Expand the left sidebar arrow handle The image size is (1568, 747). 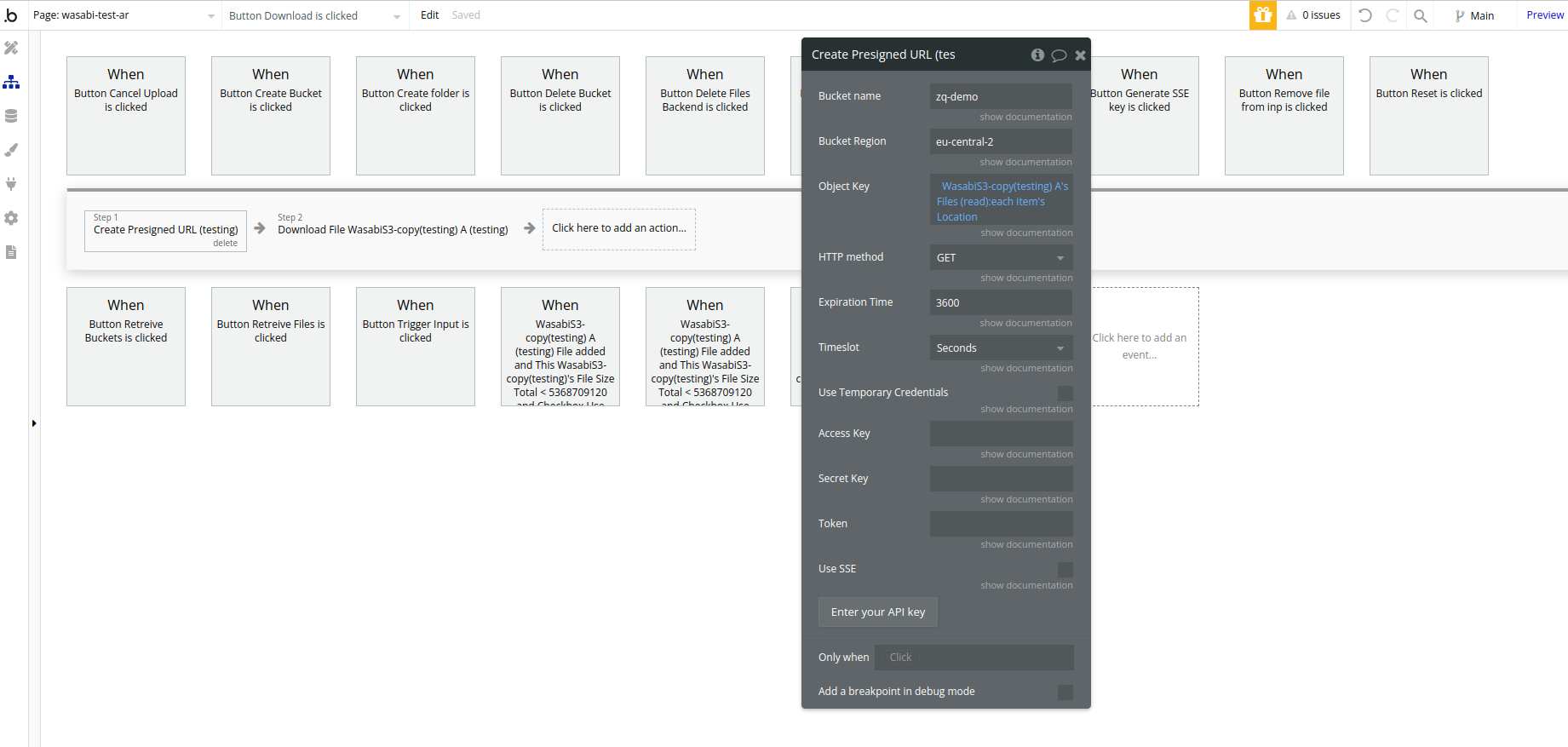coord(34,423)
